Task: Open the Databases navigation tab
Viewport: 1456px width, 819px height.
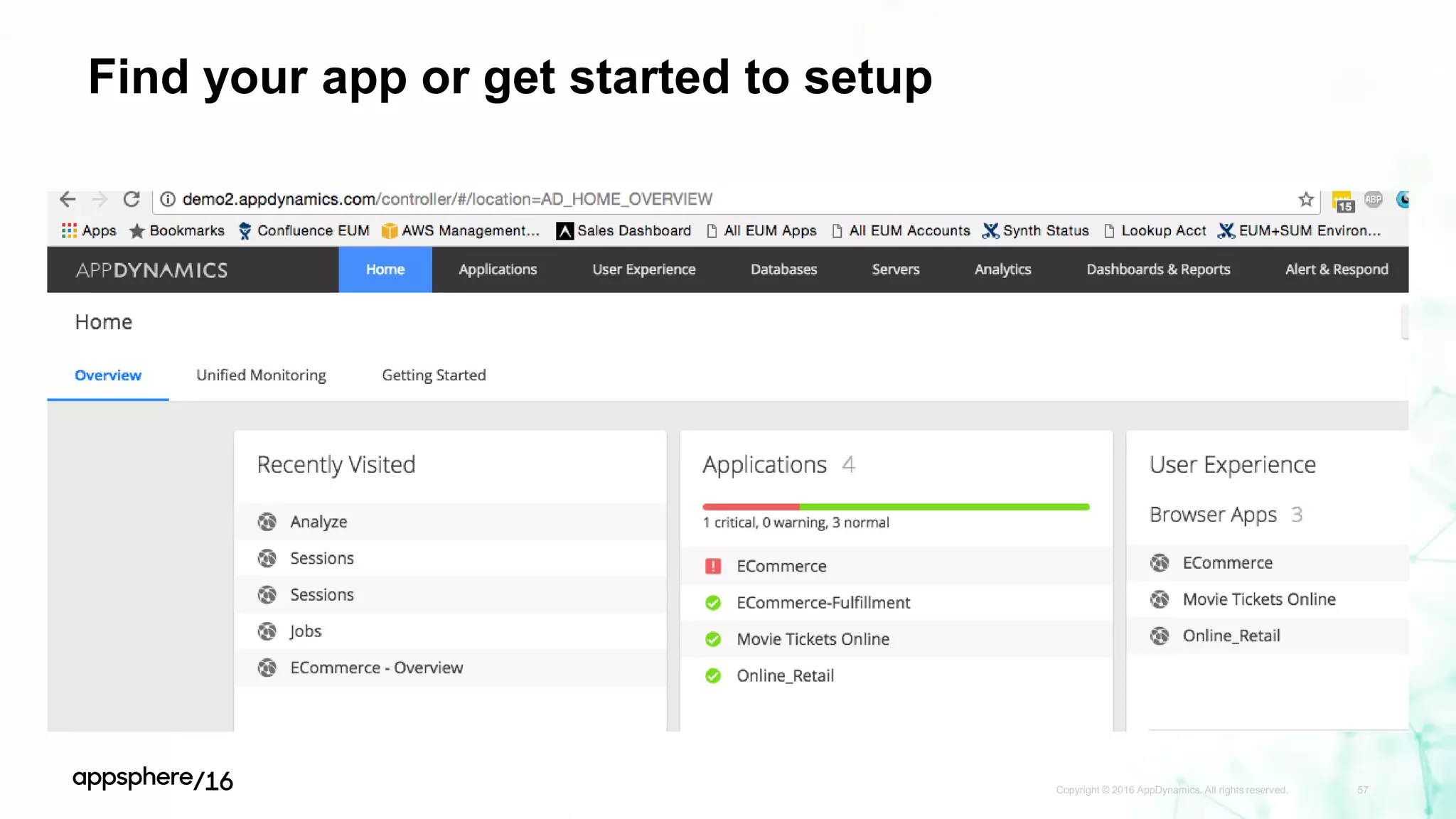Action: tap(784, 269)
